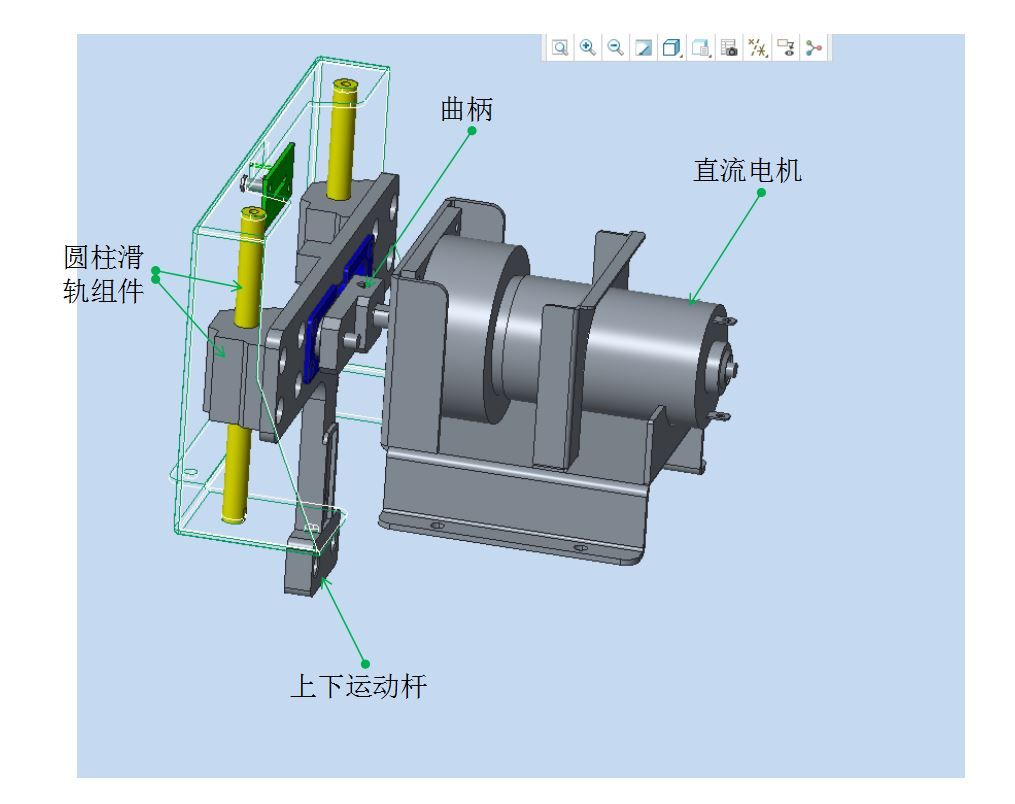
Task: Open the Display Style cube dropdown
Action: 672,47
